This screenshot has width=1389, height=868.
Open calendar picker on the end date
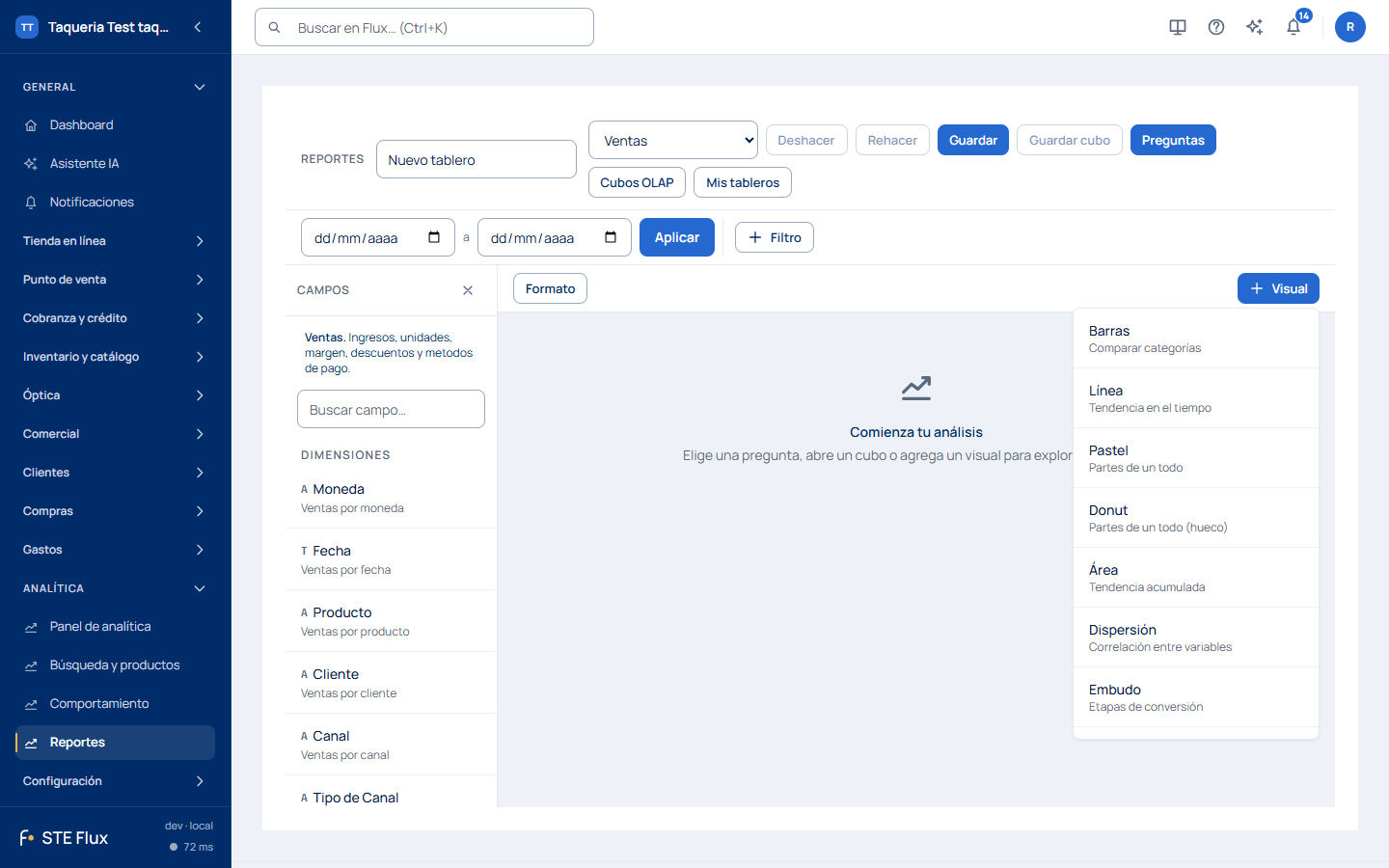(x=611, y=237)
